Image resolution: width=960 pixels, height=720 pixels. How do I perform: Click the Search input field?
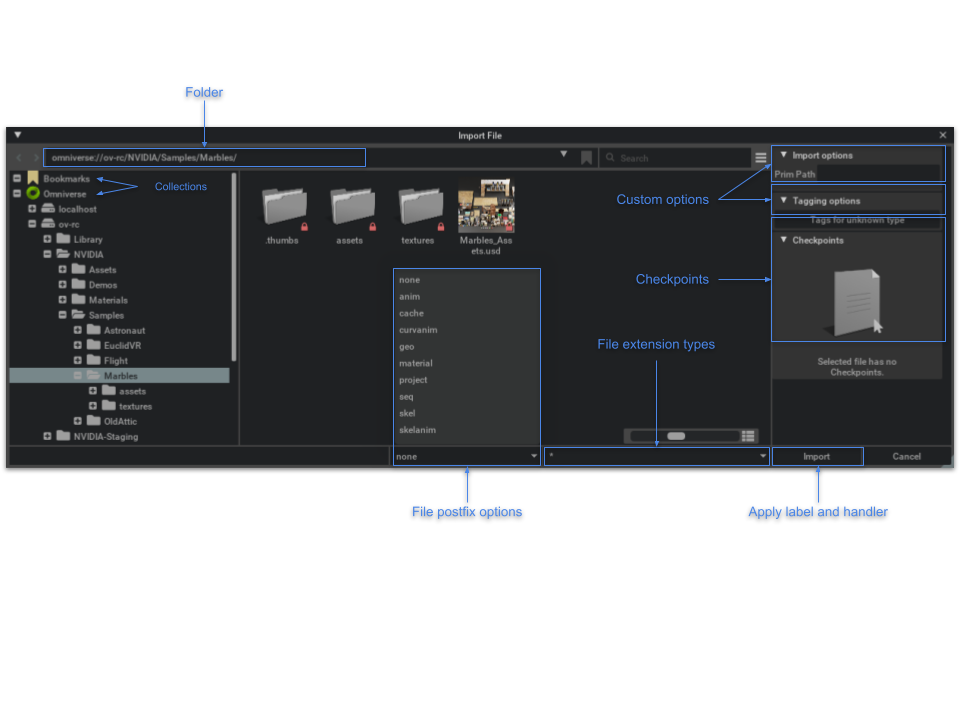coord(680,158)
